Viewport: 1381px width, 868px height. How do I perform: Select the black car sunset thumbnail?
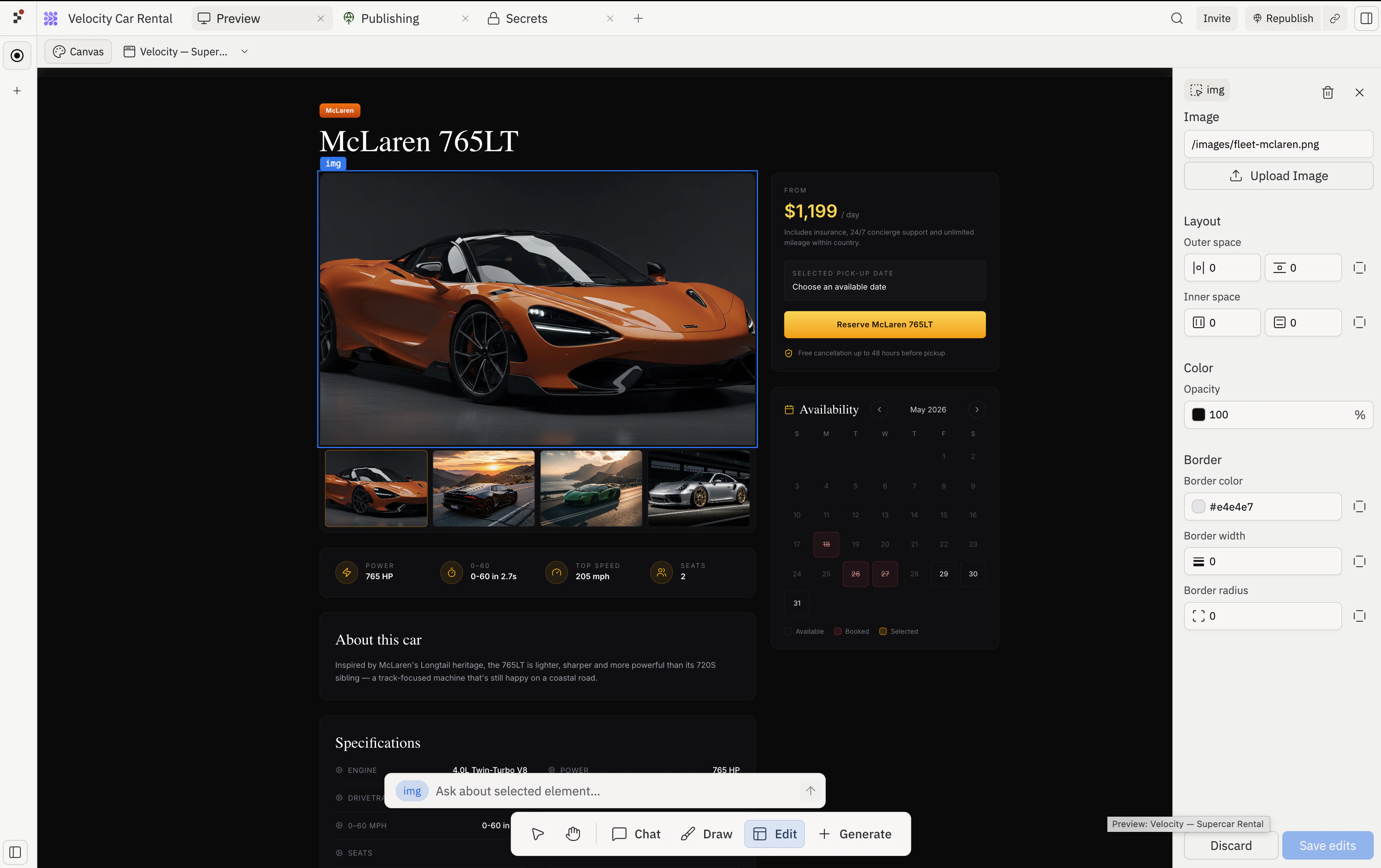[483, 488]
